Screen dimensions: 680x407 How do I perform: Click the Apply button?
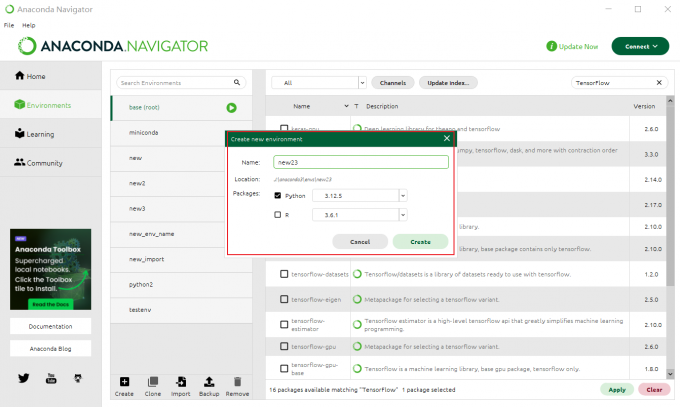[x=617, y=390]
